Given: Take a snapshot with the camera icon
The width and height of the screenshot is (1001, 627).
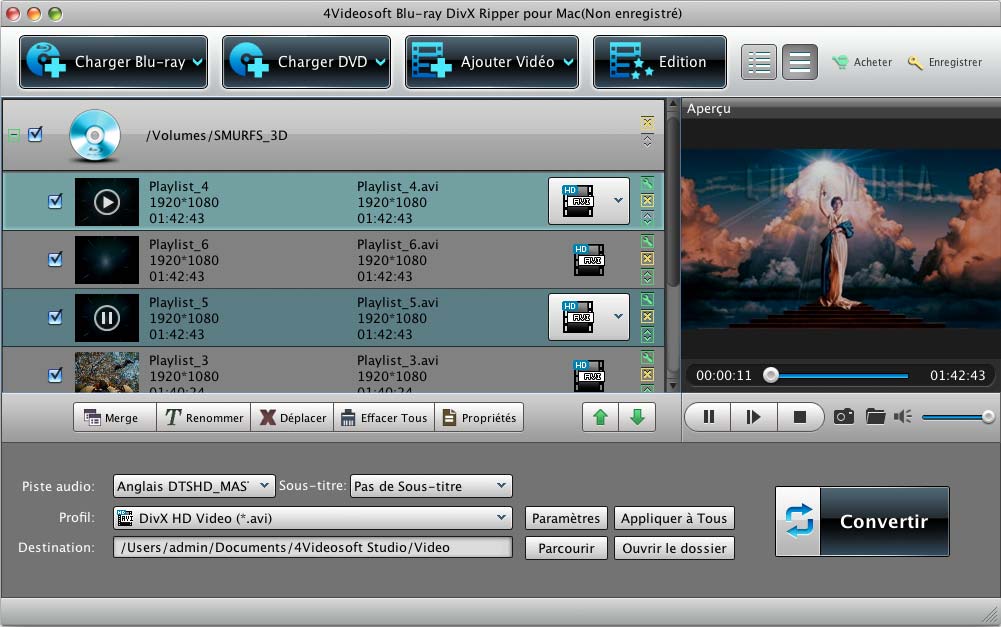Looking at the screenshot, I should pos(844,416).
